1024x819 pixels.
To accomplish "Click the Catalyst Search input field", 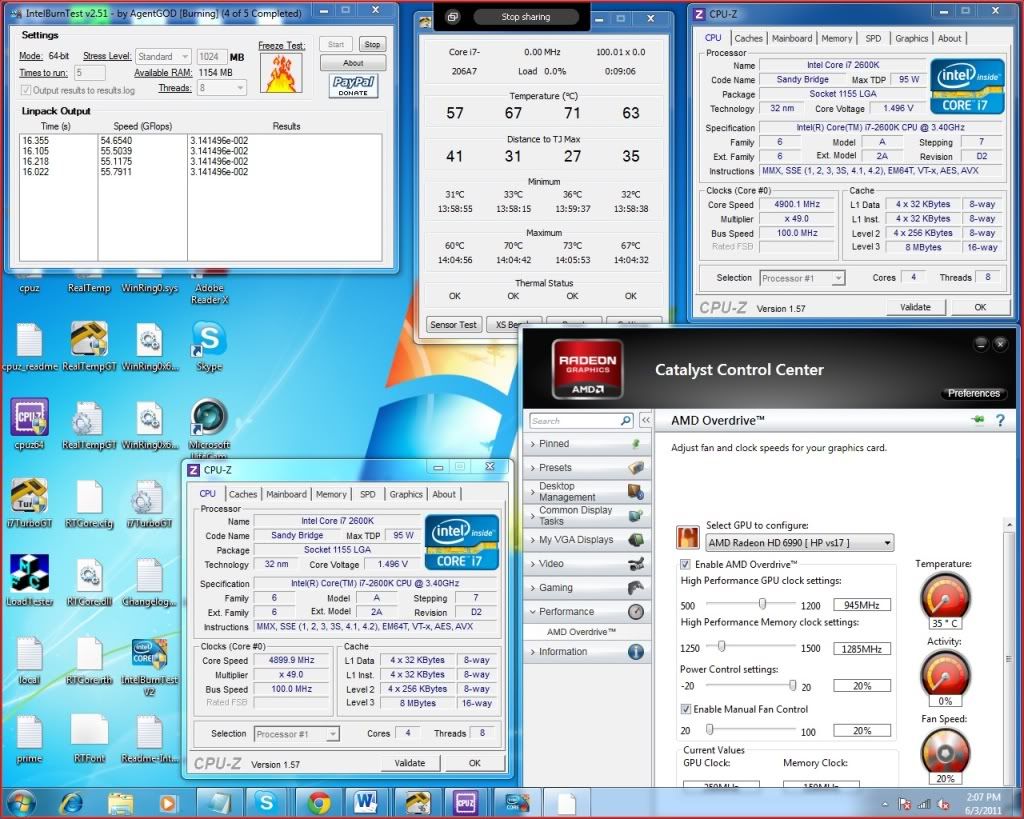I will 575,421.
